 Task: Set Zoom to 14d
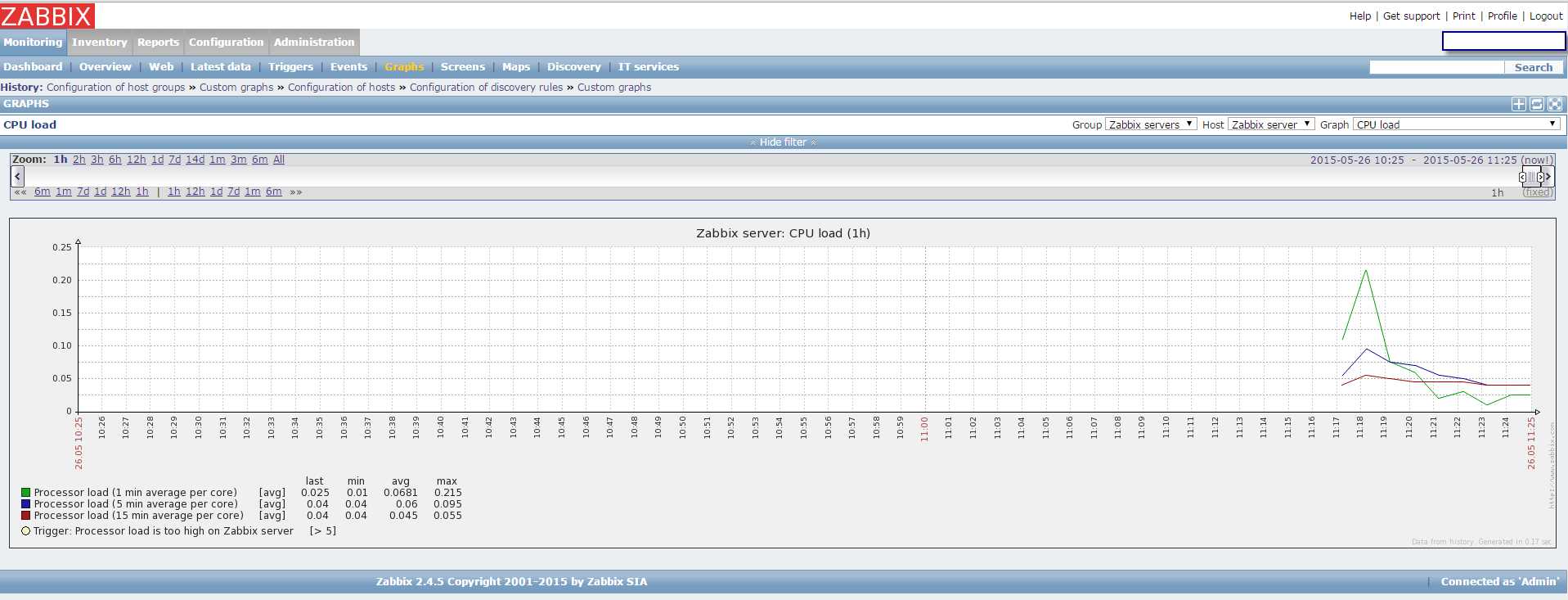coord(195,160)
